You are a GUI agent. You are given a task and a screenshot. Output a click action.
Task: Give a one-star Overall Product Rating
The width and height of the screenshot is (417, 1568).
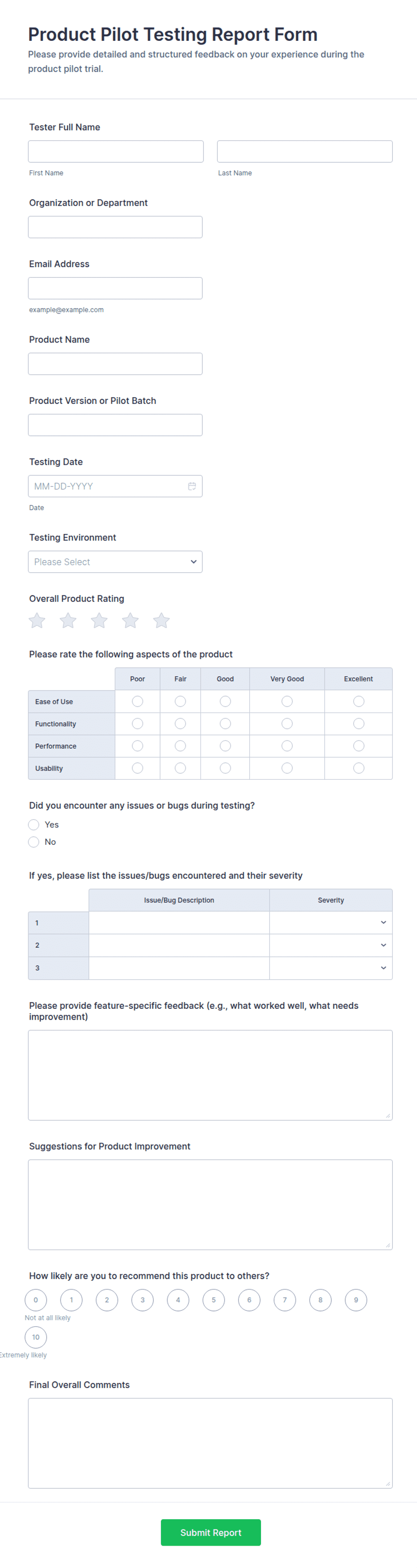[x=36, y=620]
